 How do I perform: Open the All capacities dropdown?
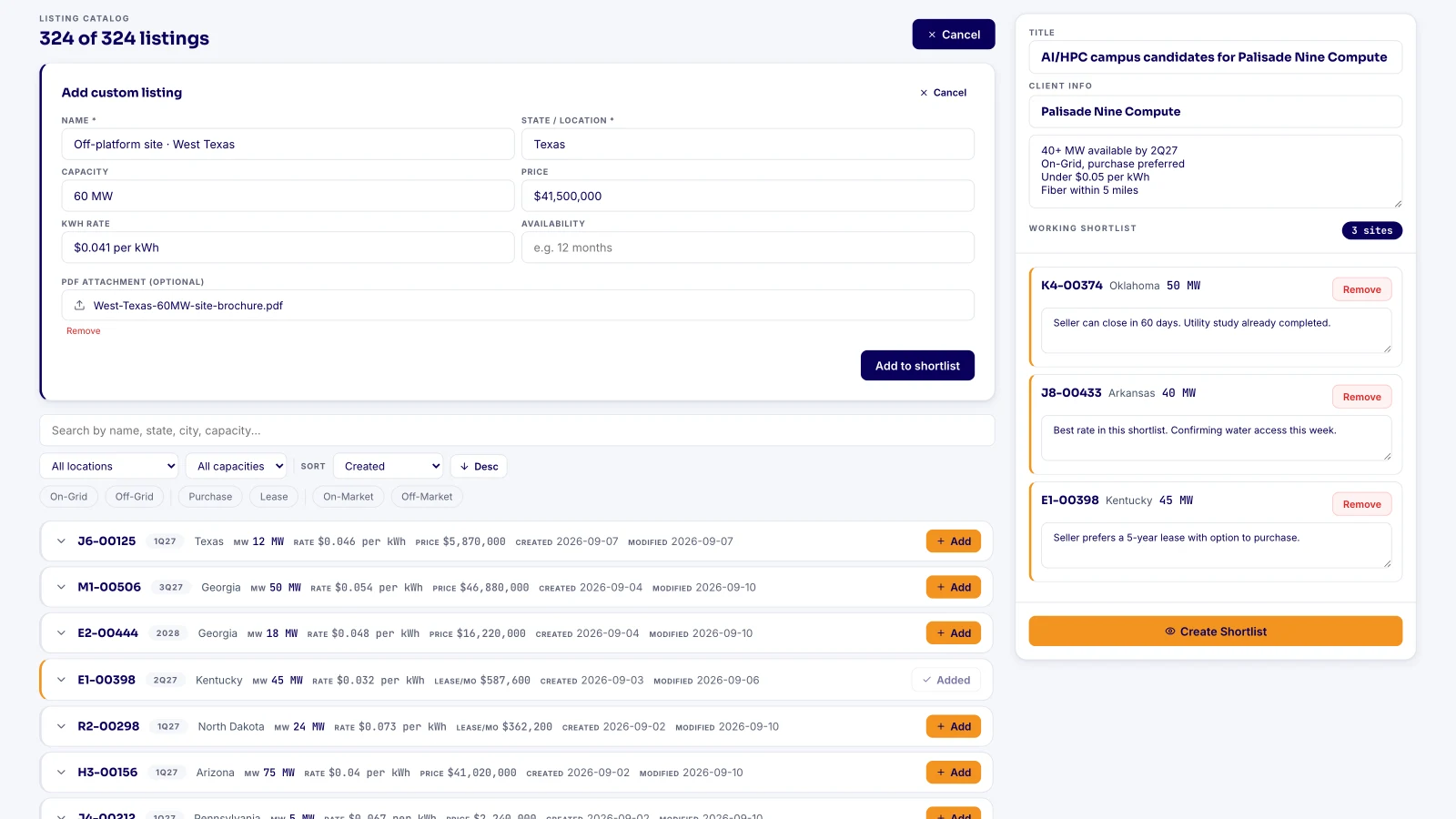click(x=236, y=466)
